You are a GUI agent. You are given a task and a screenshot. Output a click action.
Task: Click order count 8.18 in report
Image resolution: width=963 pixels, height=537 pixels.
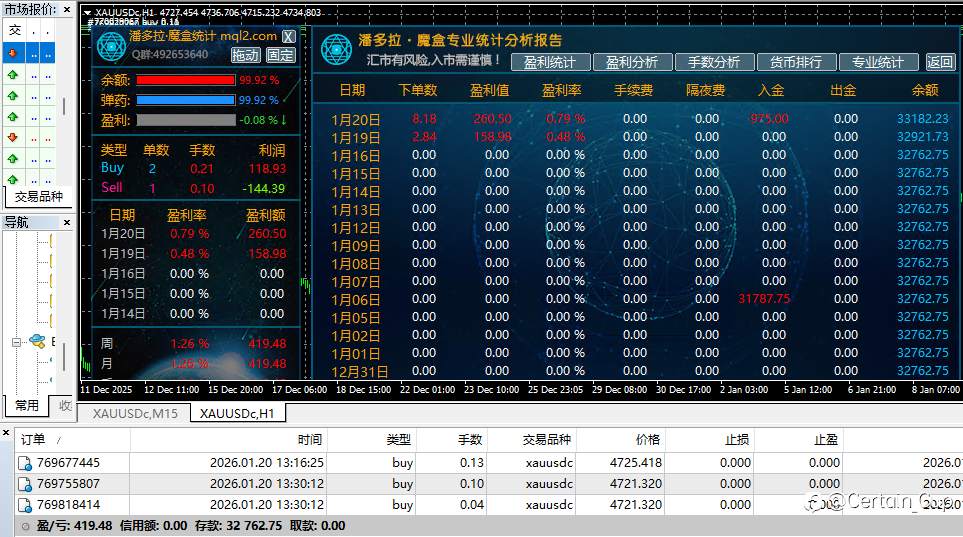(424, 119)
